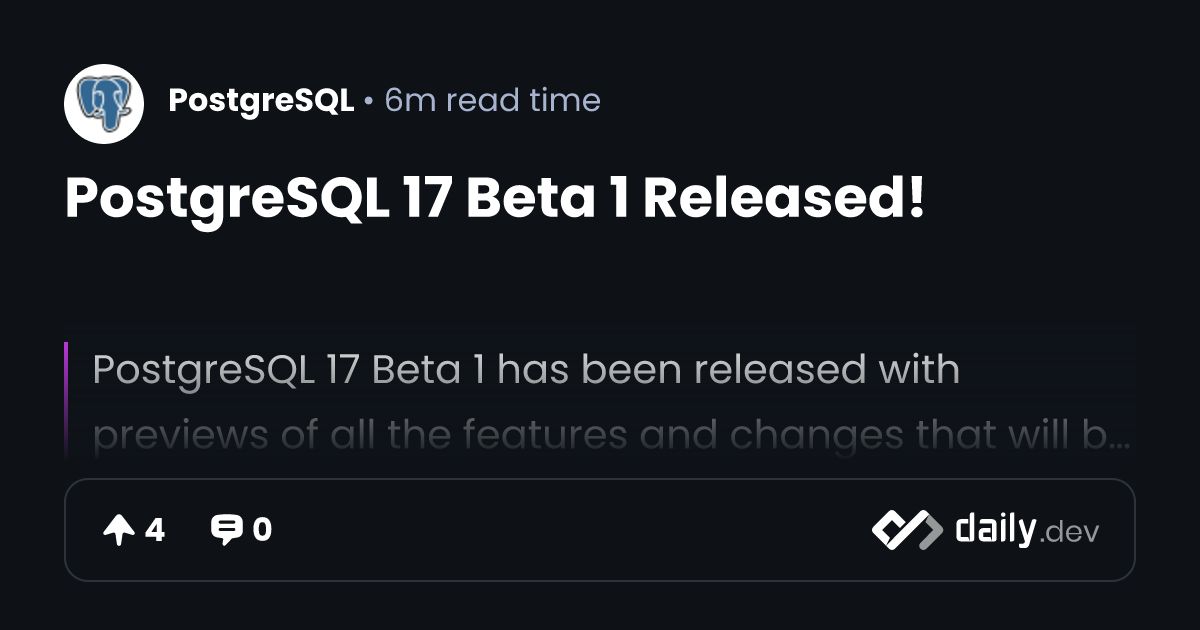Click the "daily" wordmark text

(995, 529)
